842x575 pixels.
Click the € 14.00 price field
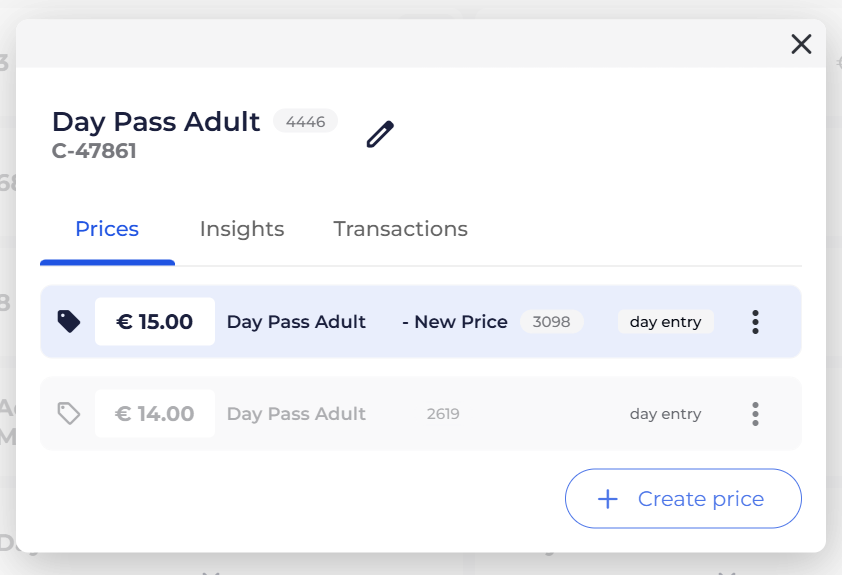155,414
